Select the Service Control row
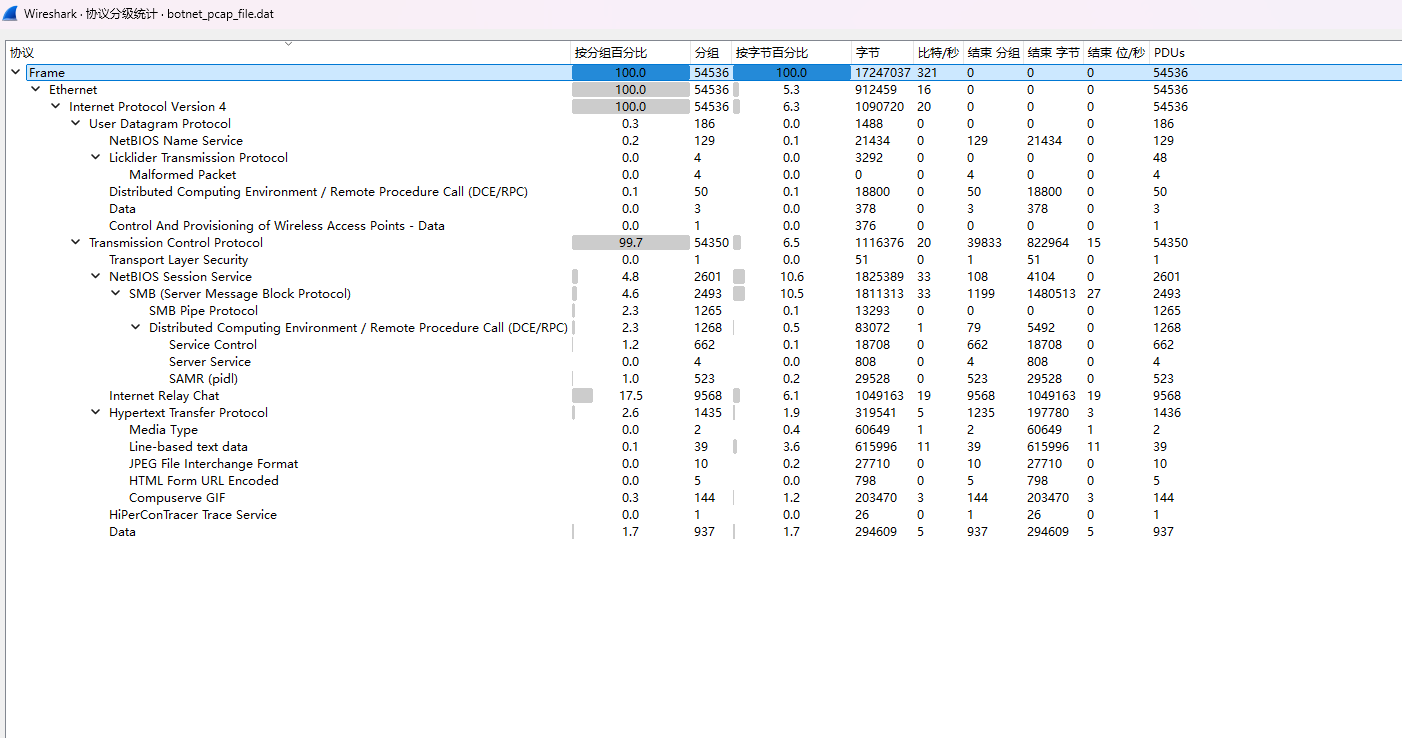 coord(703,345)
